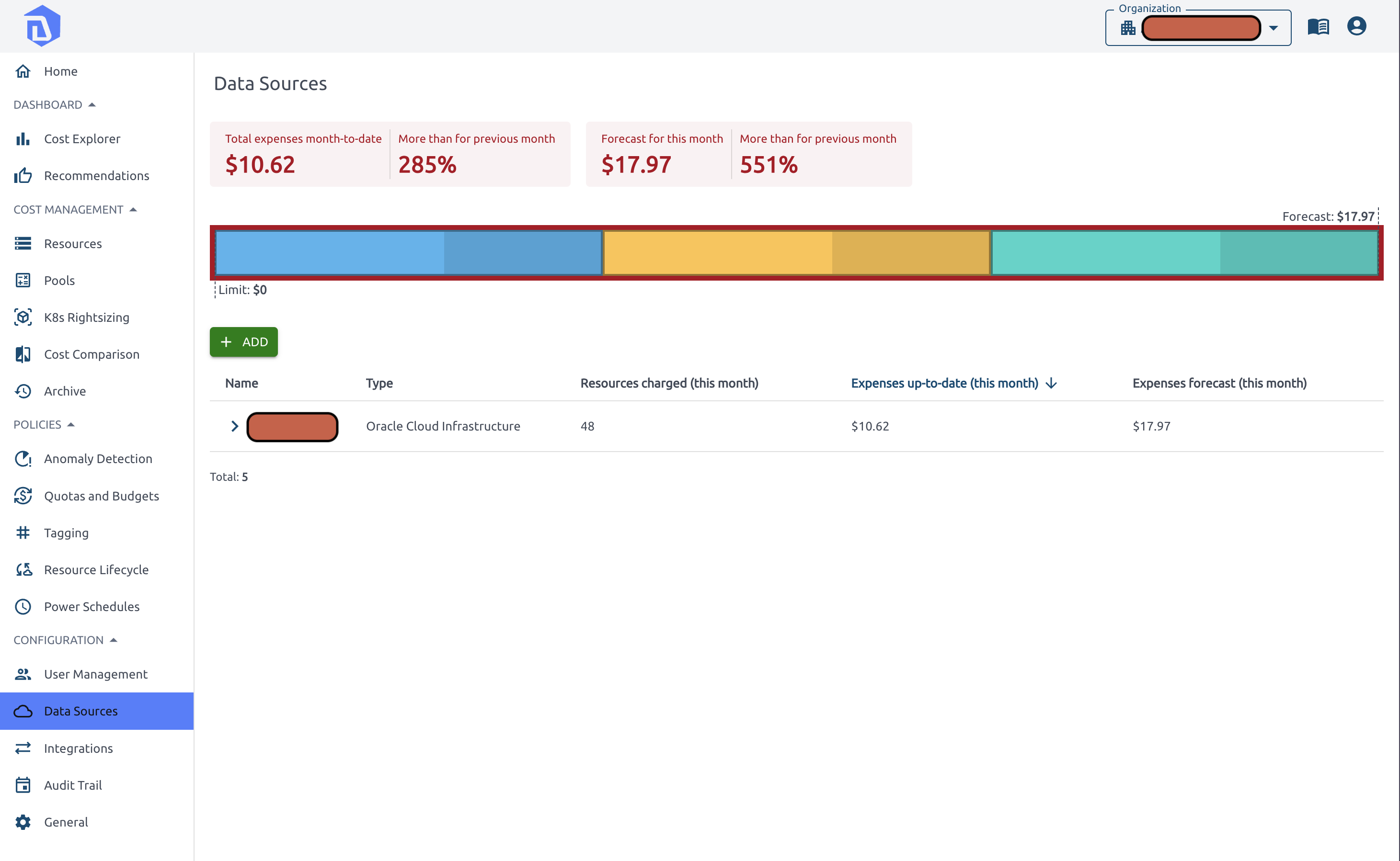1400x861 pixels.
Task: Click the $17.97 forecast table cell
Action: coord(1151,426)
